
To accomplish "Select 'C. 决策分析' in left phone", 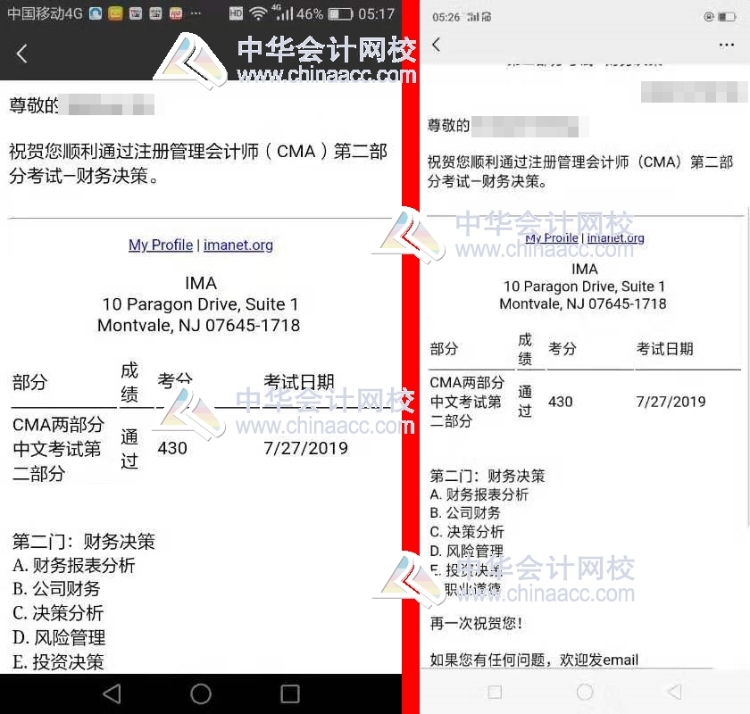I will tap(58, 613).
